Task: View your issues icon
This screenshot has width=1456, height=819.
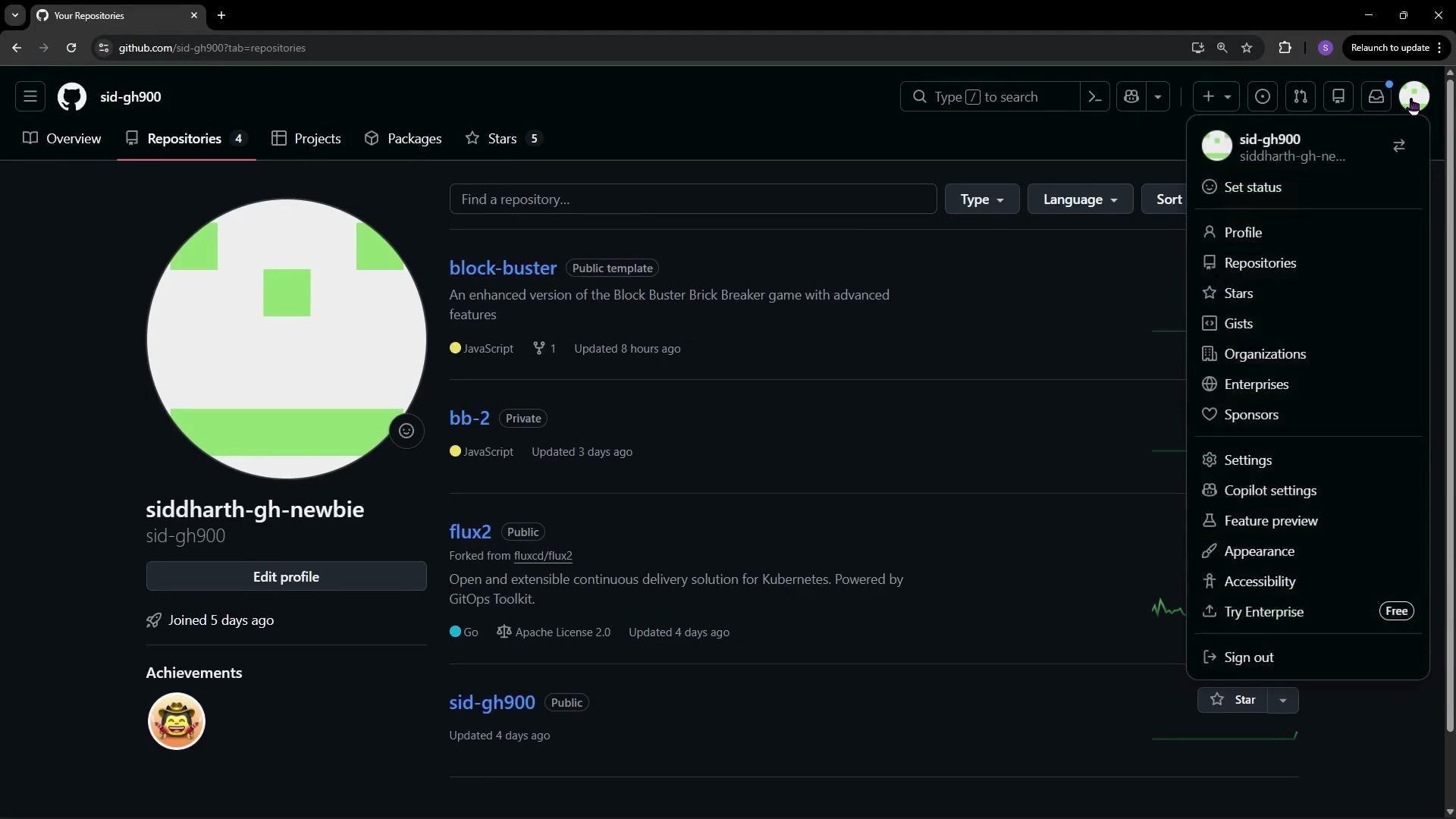Action: [1263, 96]
